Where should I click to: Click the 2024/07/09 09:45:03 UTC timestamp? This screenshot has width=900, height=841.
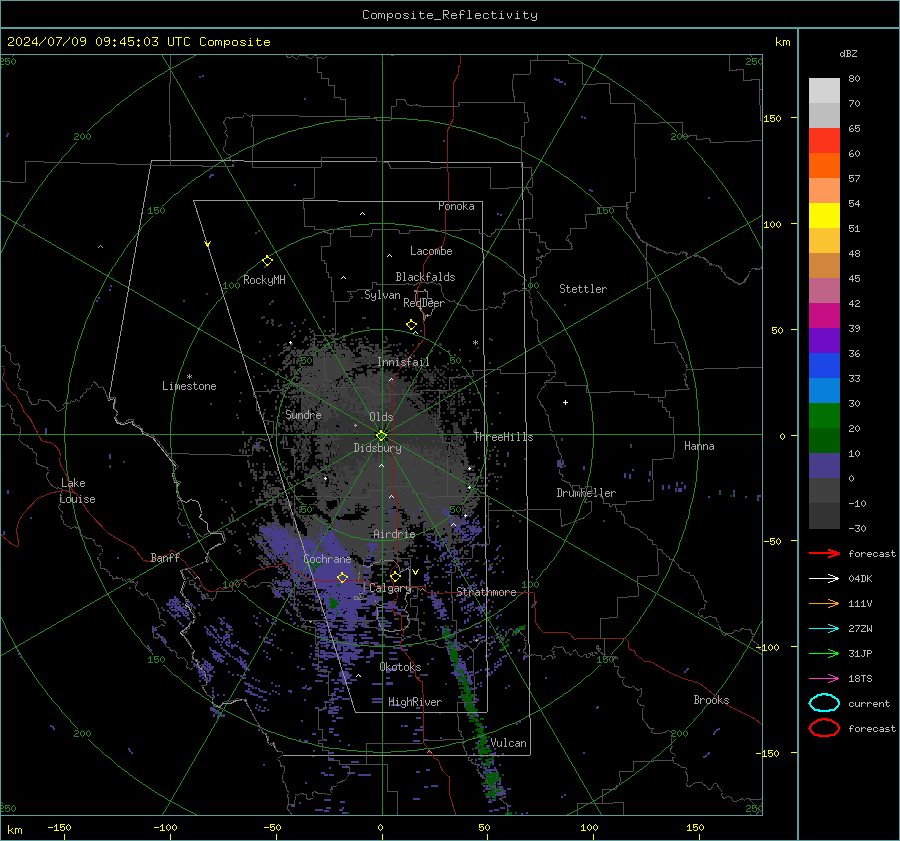(91, 42)
